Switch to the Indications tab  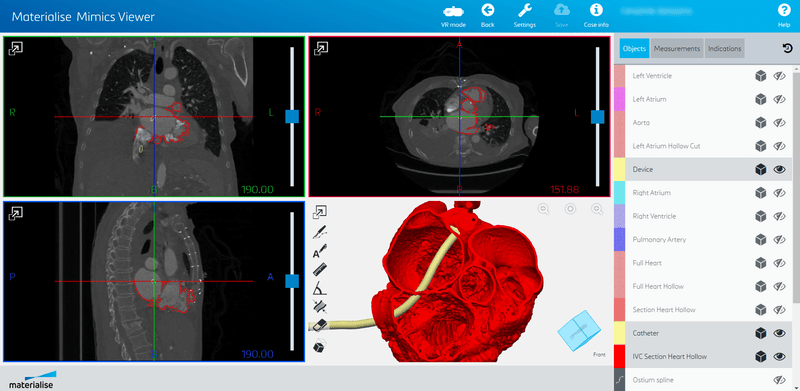point(724,48)
